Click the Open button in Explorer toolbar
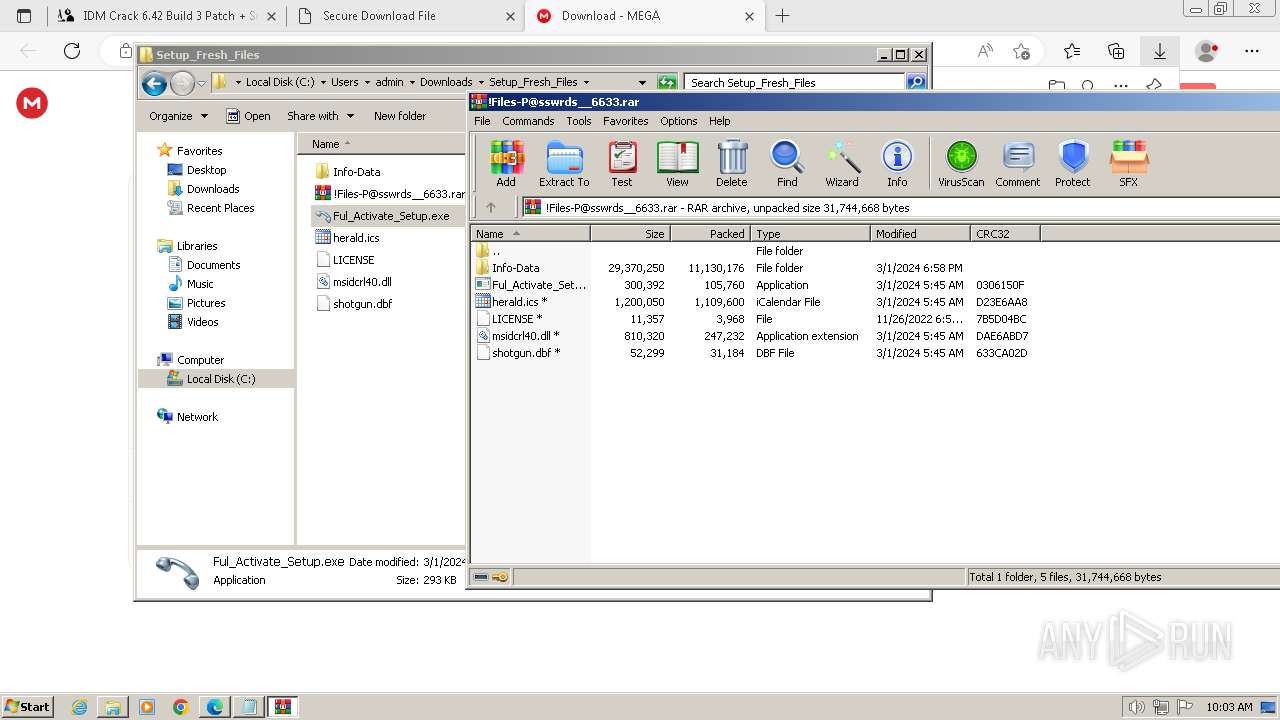Viewport: 1280px width, 720px height. pyautogui.click(x=248, y=116)
